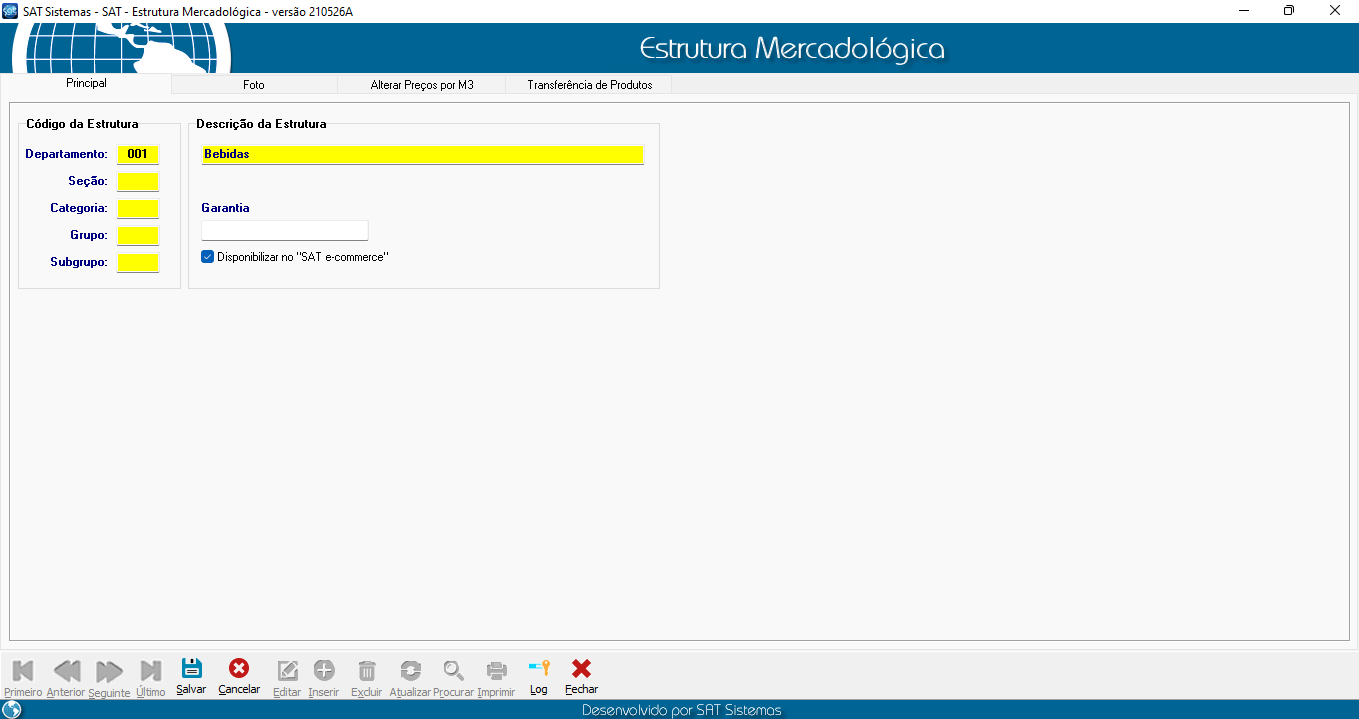Click the Editar pencil icon
1359x719 pixels.
click(287, 670)
